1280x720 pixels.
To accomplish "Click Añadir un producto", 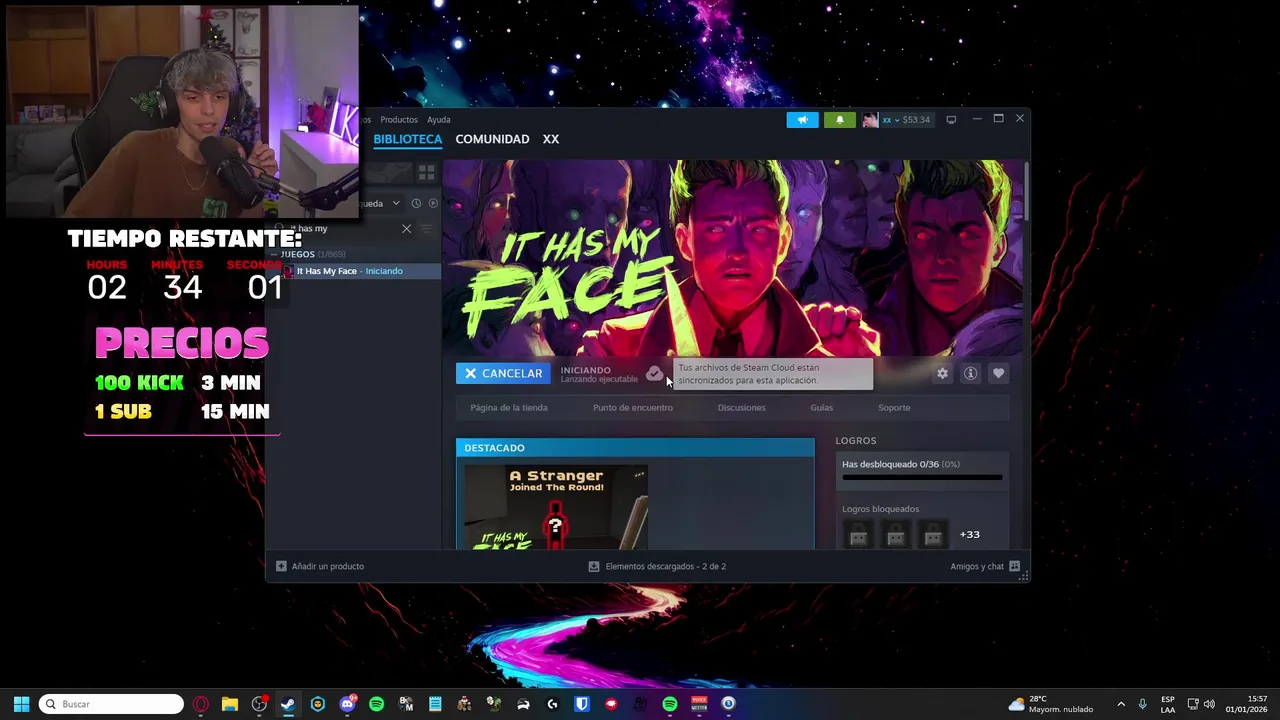I will [x=320, y=567].
